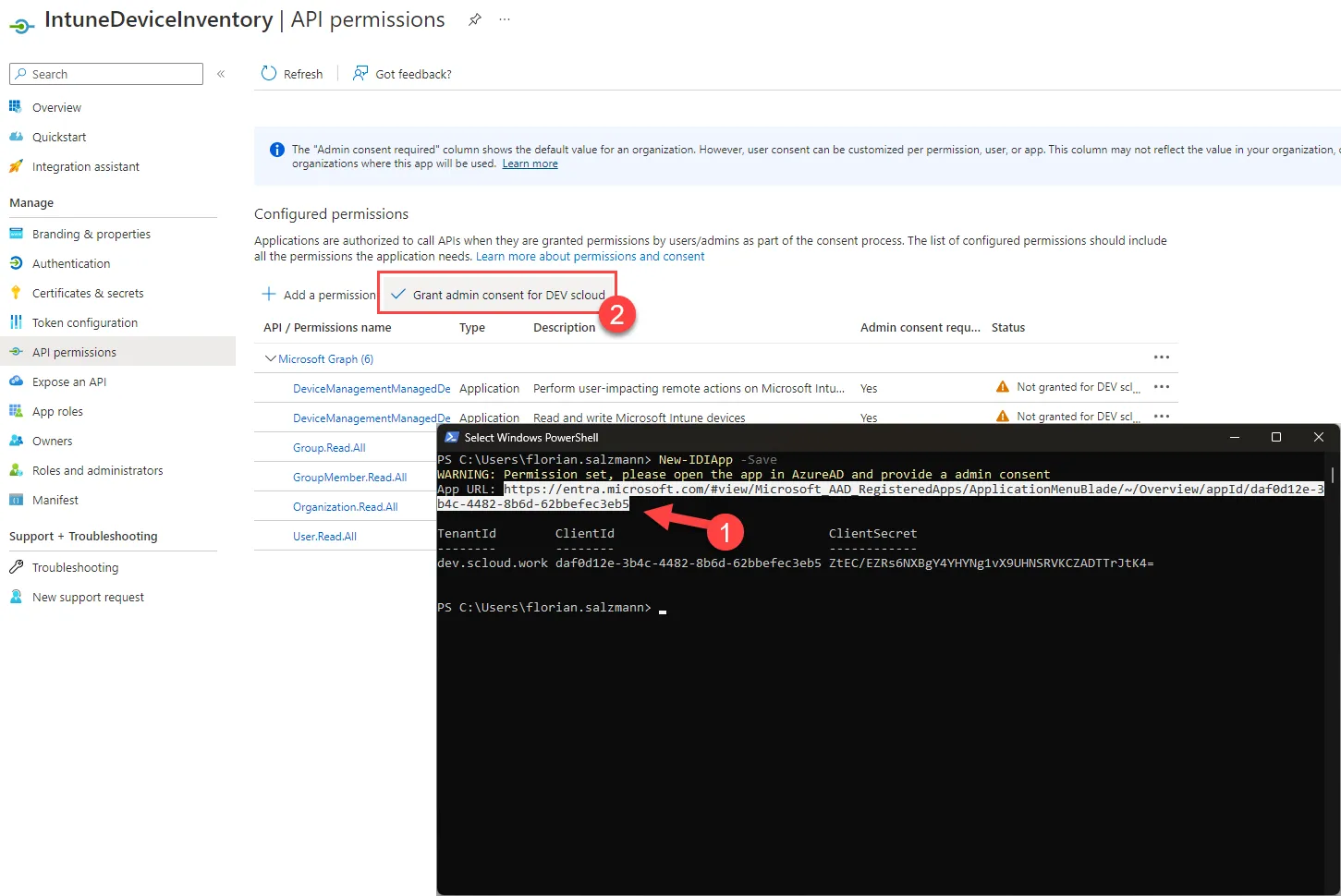Open the User.Read.All permission
The height and width of the screenshot is (896, 1341).
click(x=324, y=537)
